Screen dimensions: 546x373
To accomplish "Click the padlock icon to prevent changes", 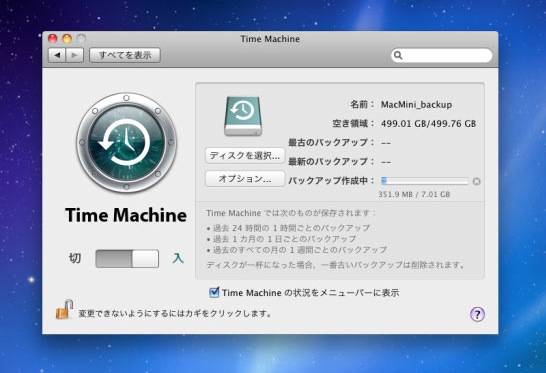I will [x=64, y=309].
